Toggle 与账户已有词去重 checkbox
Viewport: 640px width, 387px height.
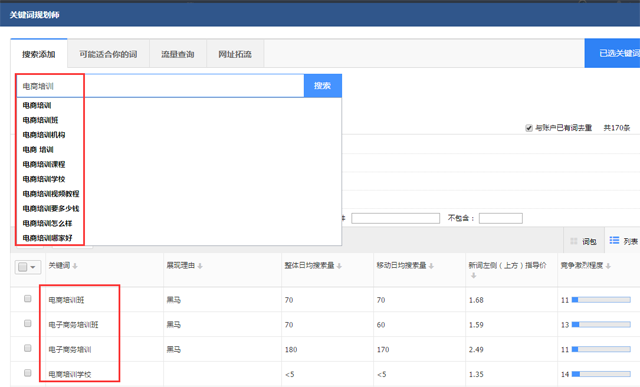tap(529, 128)
